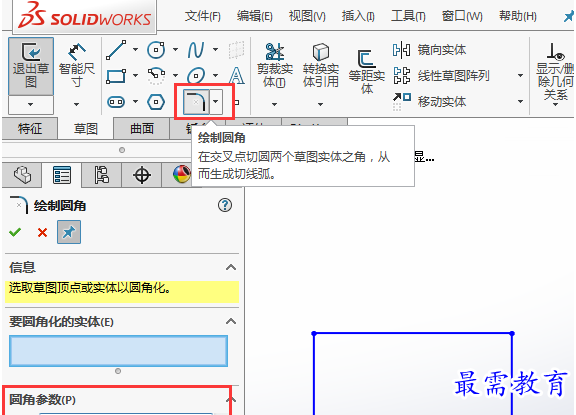Collapse the 要圆角化的实体 section
The height and width of the screenshot is (415, 576).
(231, 322)
